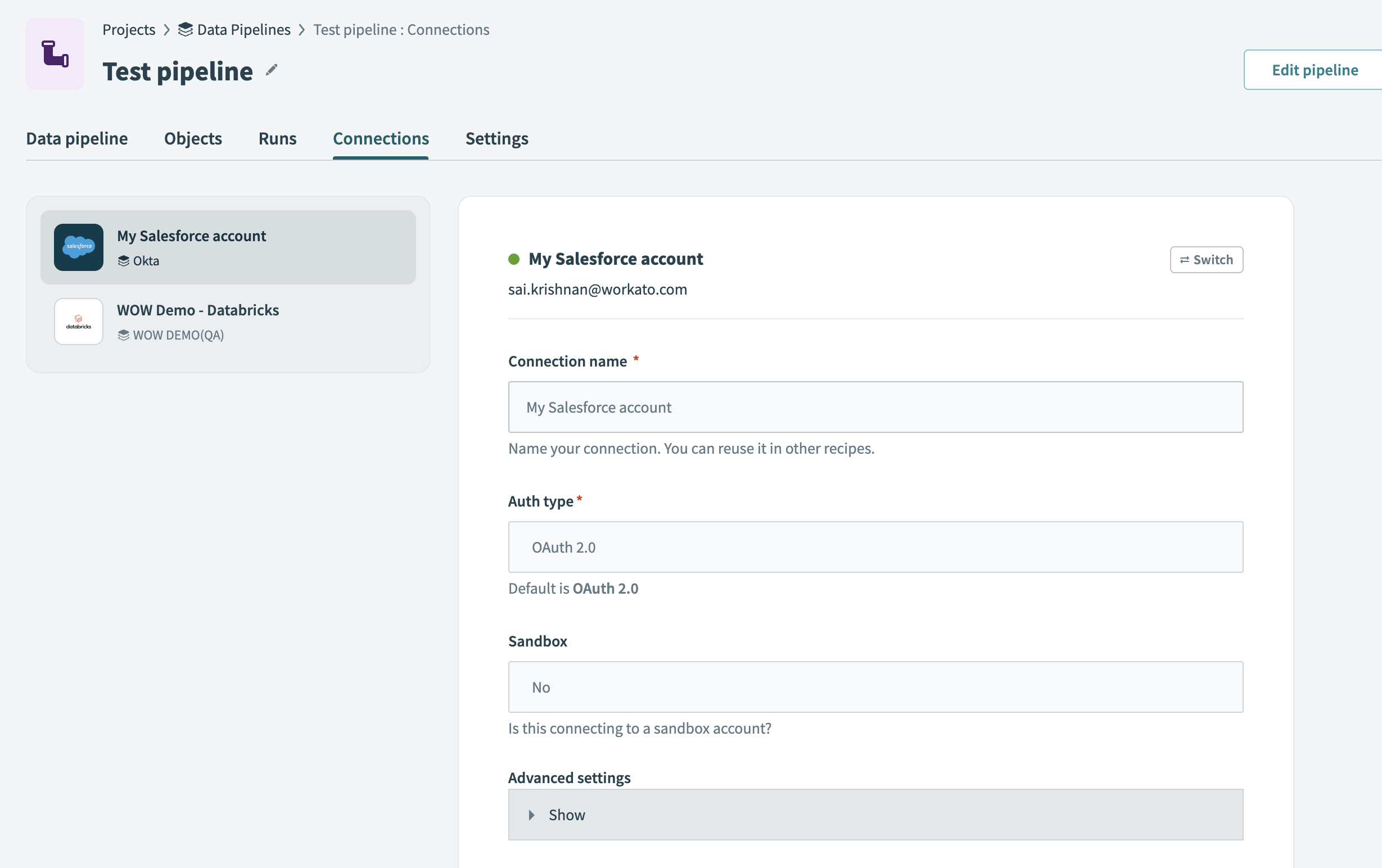Switch to the Objects tab
1382x868 pixels.
[193, 138]
